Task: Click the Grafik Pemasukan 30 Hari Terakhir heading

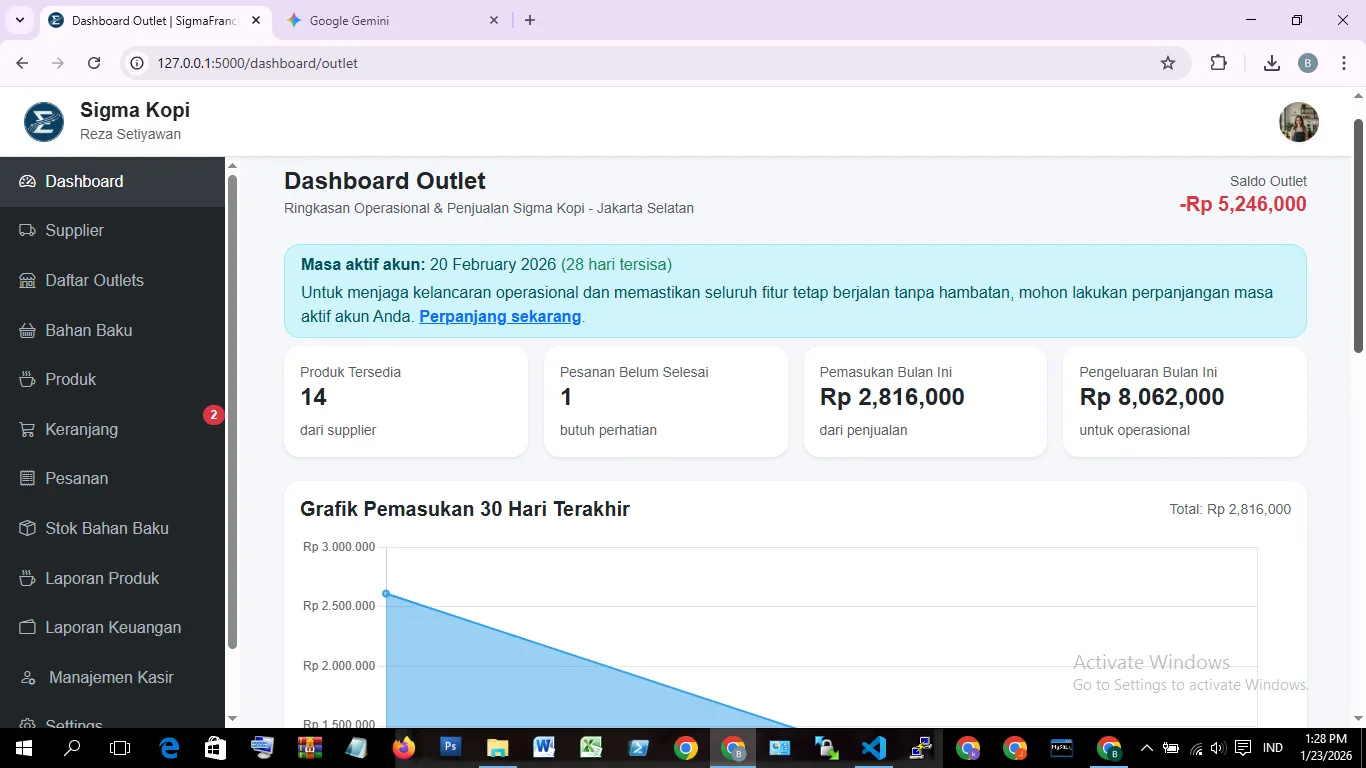Action: [465, 509]
